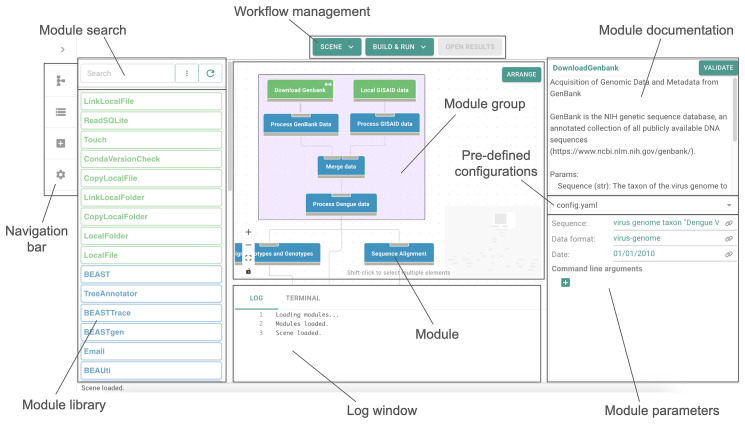This screenshot has width=745, height=424.
Task: Open the Scene dropdown menu
Action: click(336, 46)
